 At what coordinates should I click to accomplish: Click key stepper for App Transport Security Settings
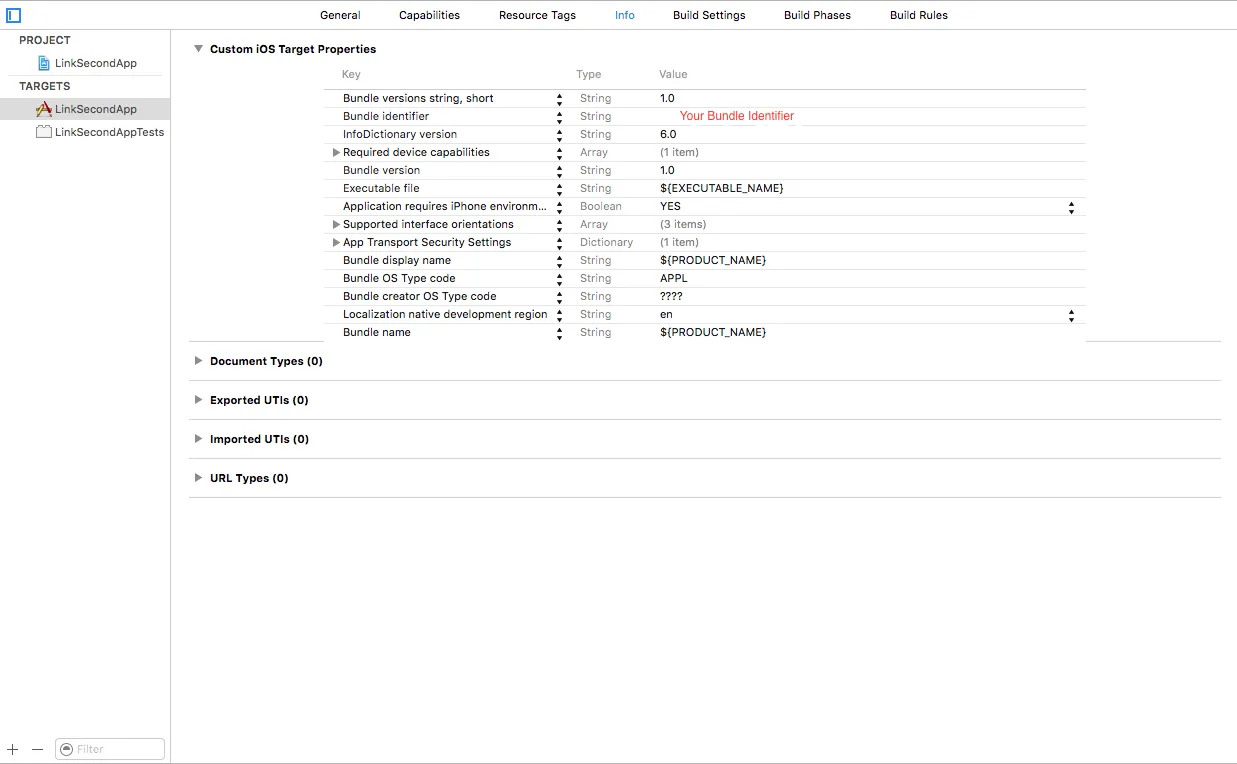click(x=559, y=243)
